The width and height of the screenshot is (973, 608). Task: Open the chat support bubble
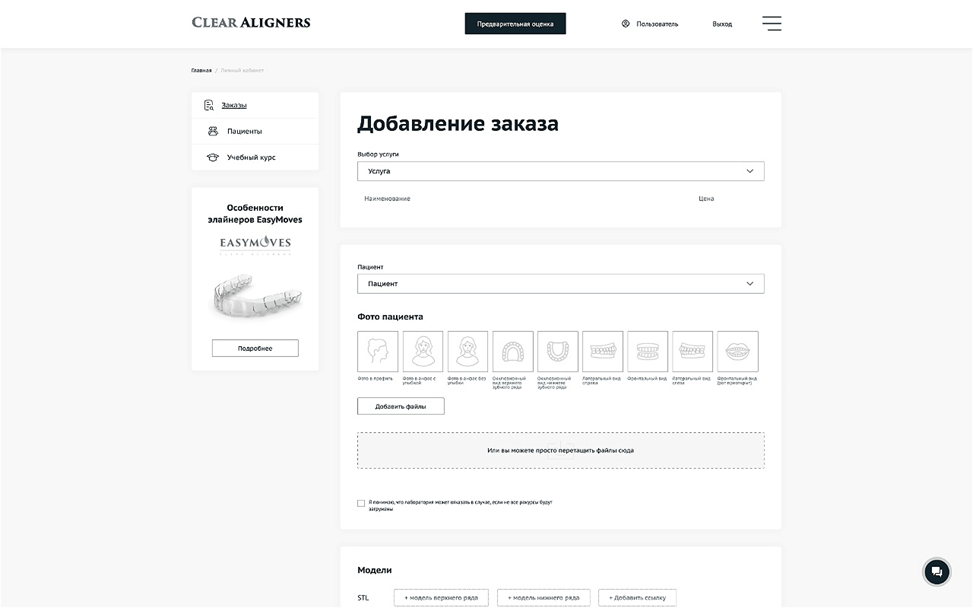tap(936, 571)
